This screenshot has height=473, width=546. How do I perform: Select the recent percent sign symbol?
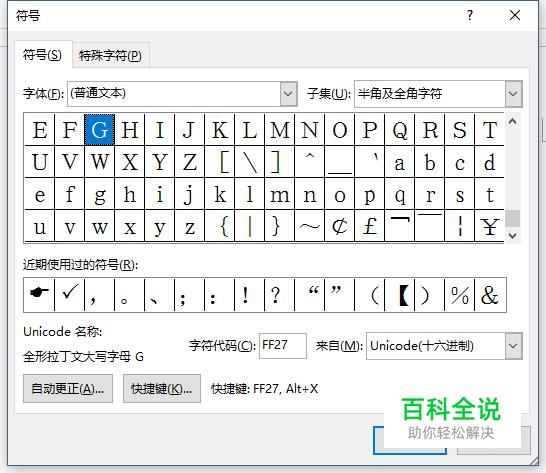coord(459,295)
